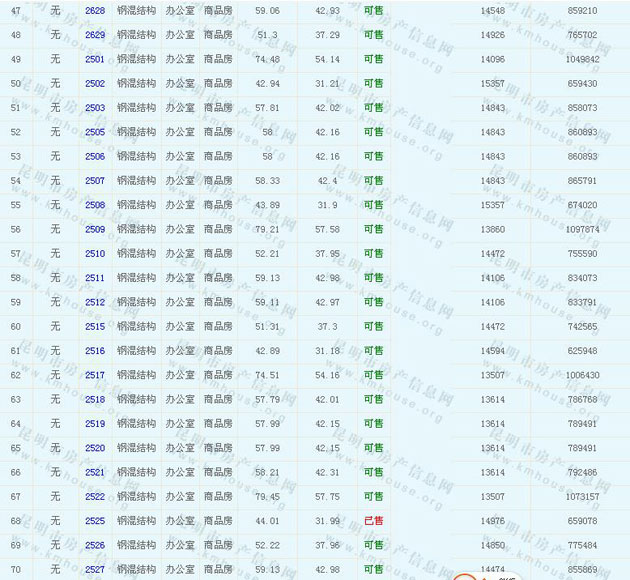
Task: Click room number 2507 link
Action: pyautogui.click(x=95, y=181)
